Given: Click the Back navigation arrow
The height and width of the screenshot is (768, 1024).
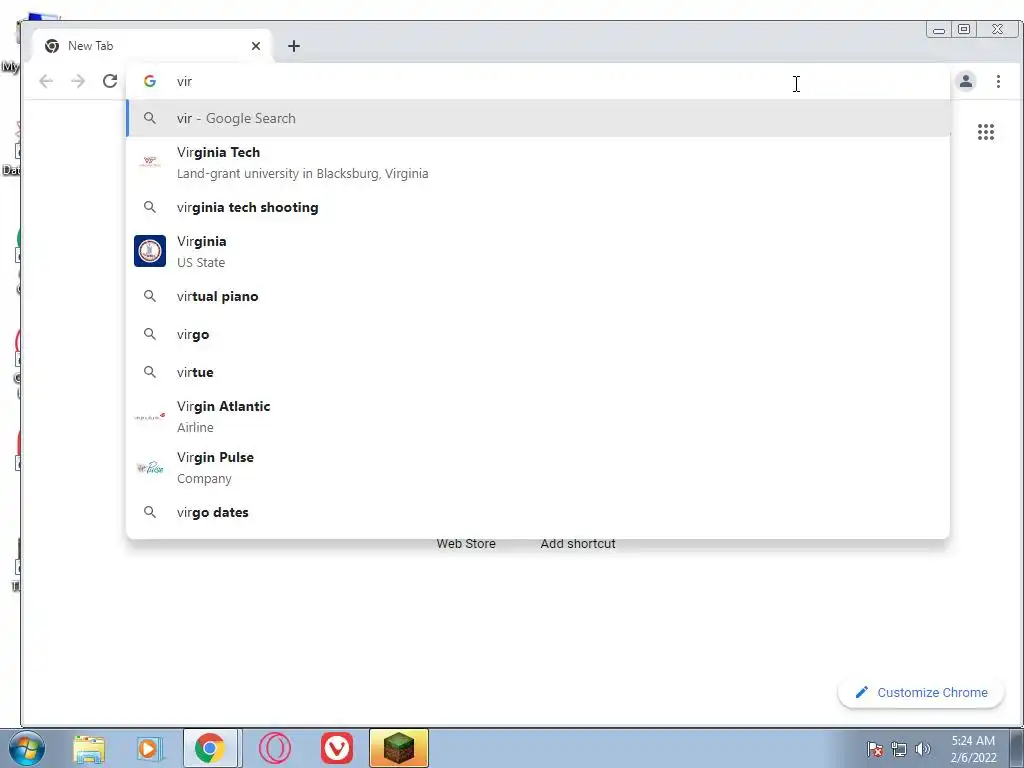Looking at the screenshot, I should pyautogui.click(x=46, y=81).
